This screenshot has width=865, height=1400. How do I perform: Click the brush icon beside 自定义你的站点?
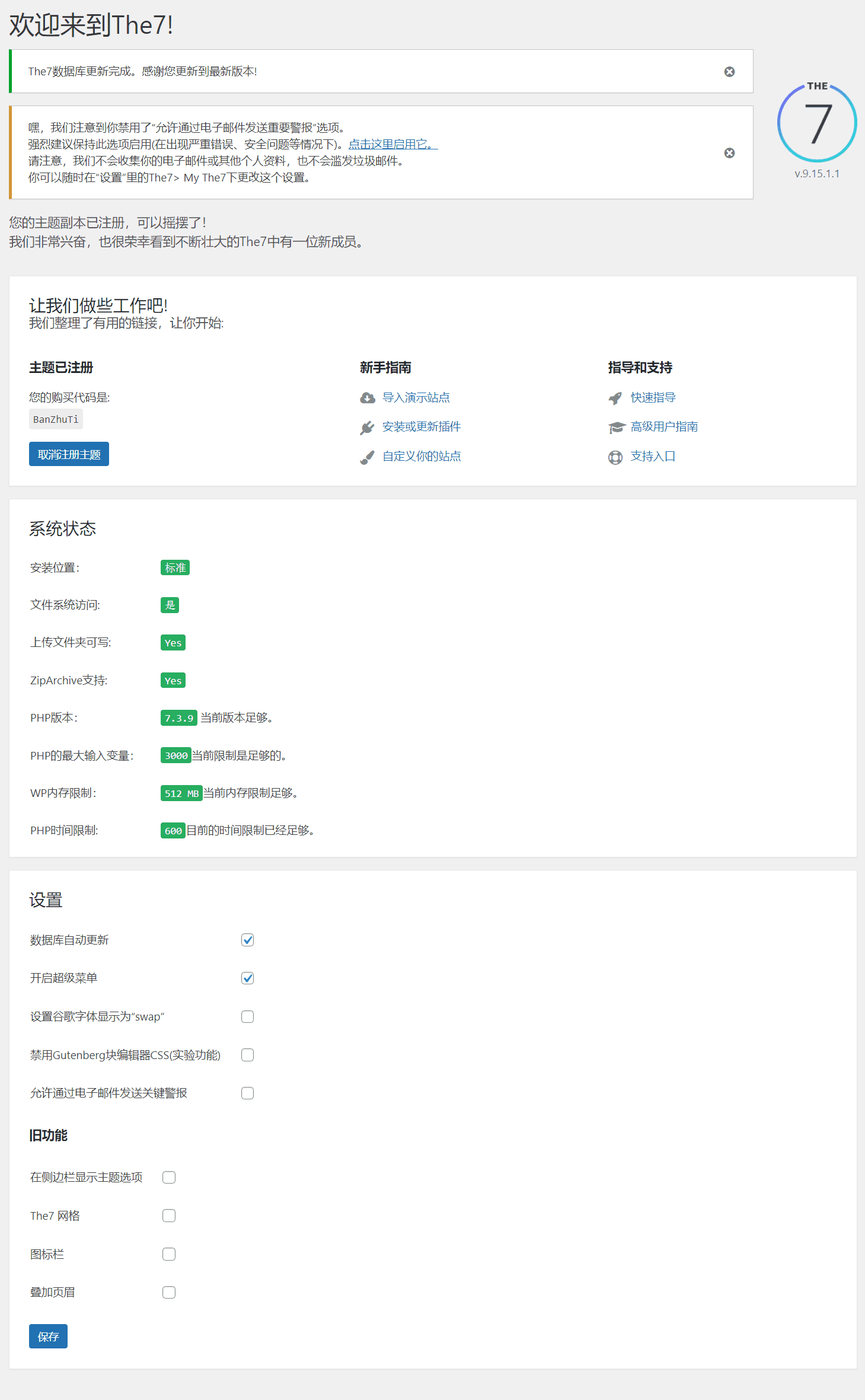368,457
